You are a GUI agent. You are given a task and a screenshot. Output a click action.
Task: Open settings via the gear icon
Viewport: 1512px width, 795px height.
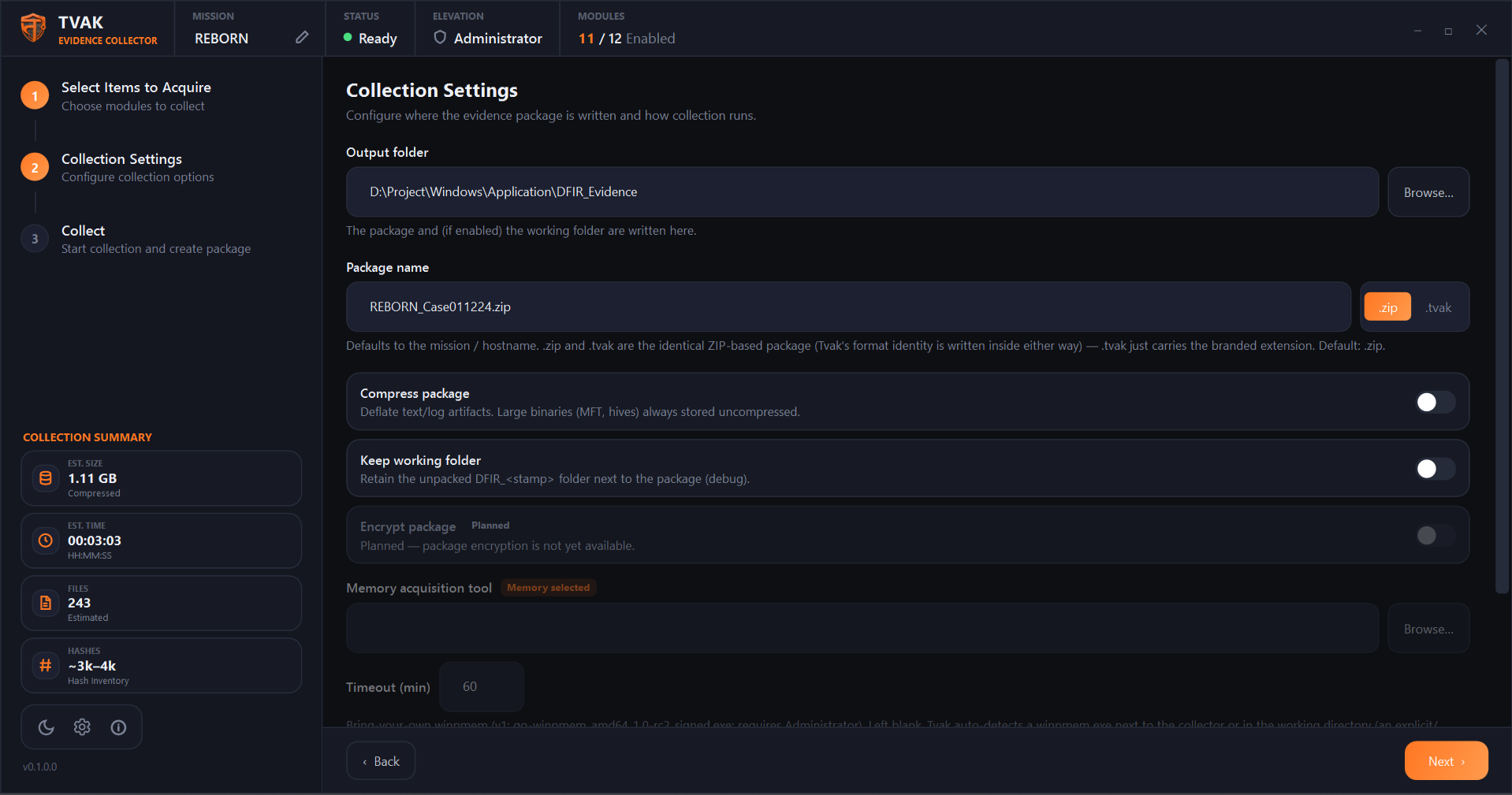tap(82, 727)
